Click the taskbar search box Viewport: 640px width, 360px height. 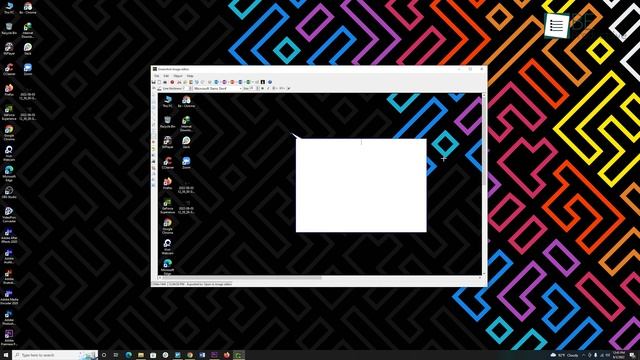click(x=55, y=355)
